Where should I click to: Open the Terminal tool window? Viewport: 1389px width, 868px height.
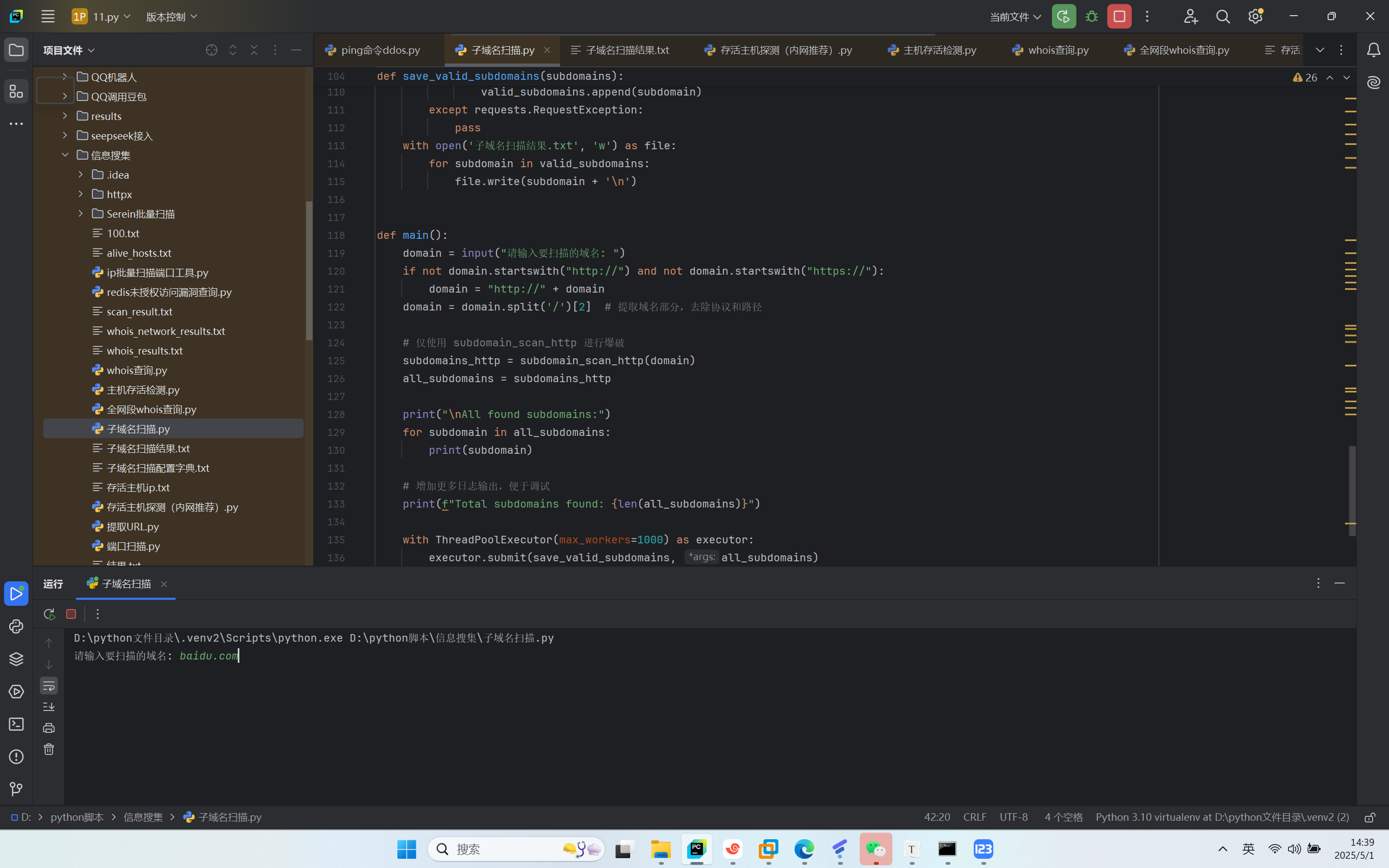pyautogui.click(x=16, y=724)
